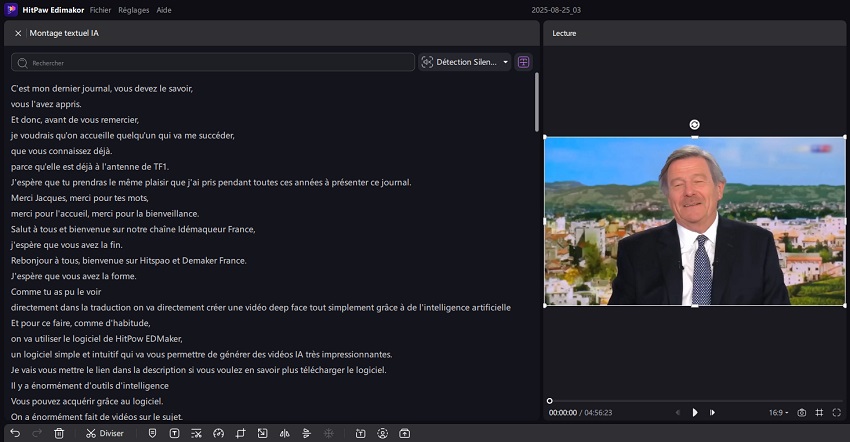850x442 pixels.
Task: Click the transcript vertical scrollbar
Action: coord(537,102)
